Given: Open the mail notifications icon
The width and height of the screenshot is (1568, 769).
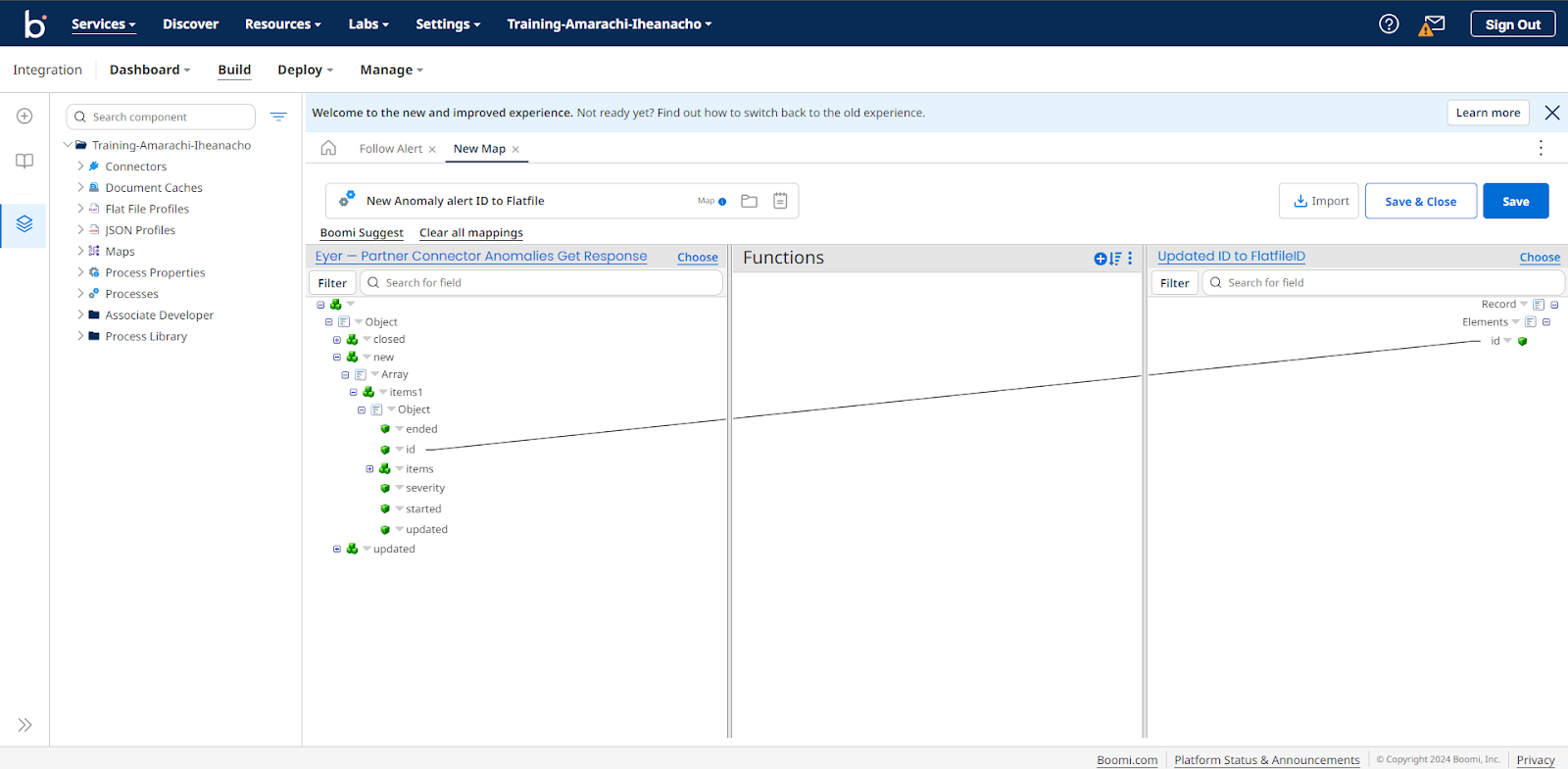Looking at the screenshot, I should pyautogui.click(x=1433, y=24).
